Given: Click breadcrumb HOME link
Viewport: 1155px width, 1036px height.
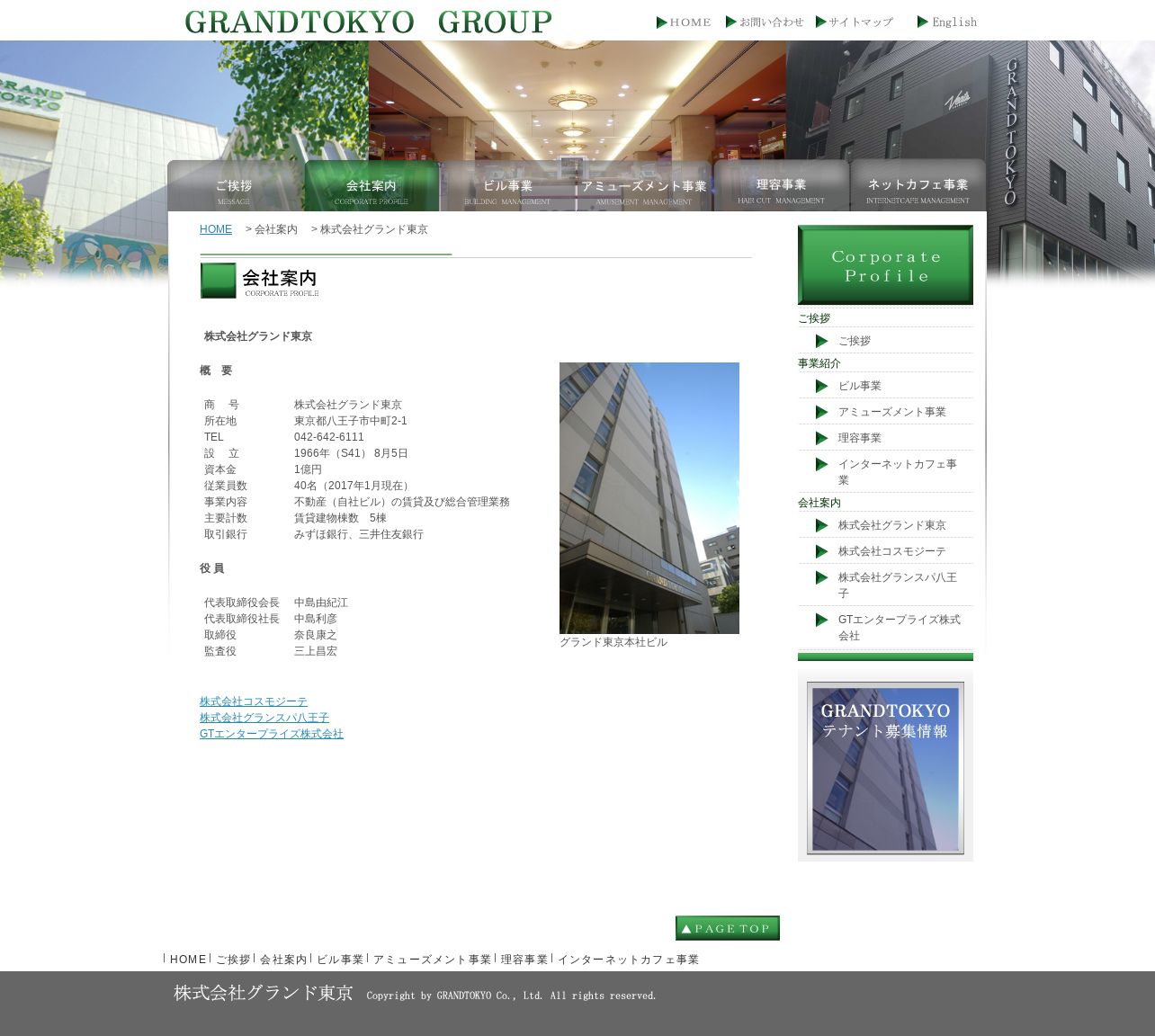Looking at the screenshot, I should click(216, 229).
